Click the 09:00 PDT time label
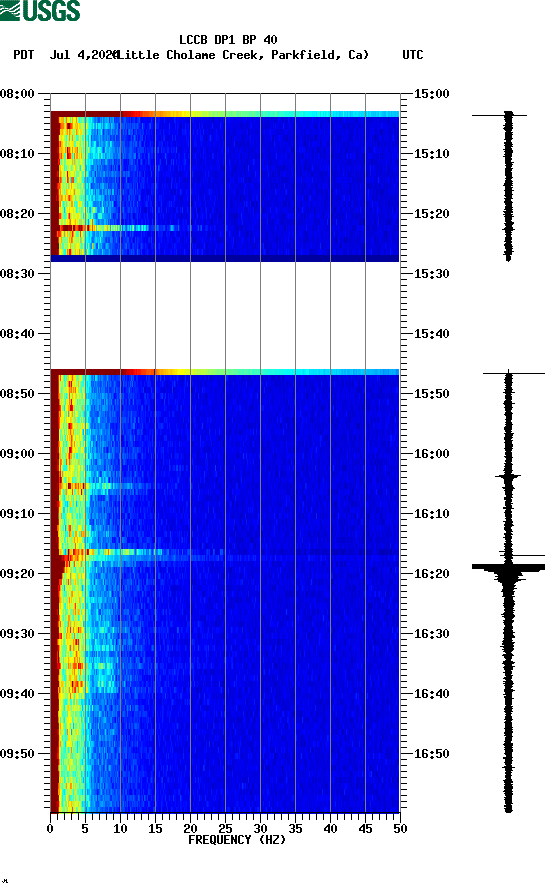 18,454
